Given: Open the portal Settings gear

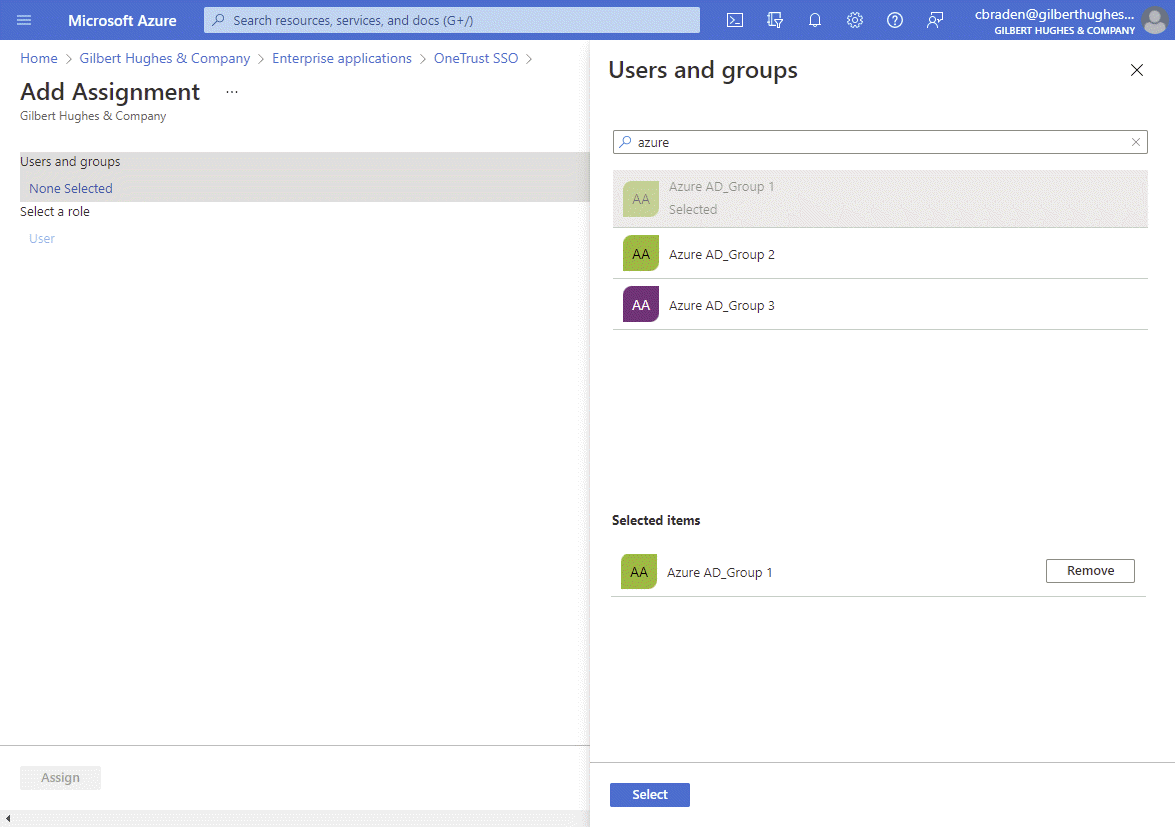Looking at the screenshot, I should pyautogui.click(x=855, y=20).
